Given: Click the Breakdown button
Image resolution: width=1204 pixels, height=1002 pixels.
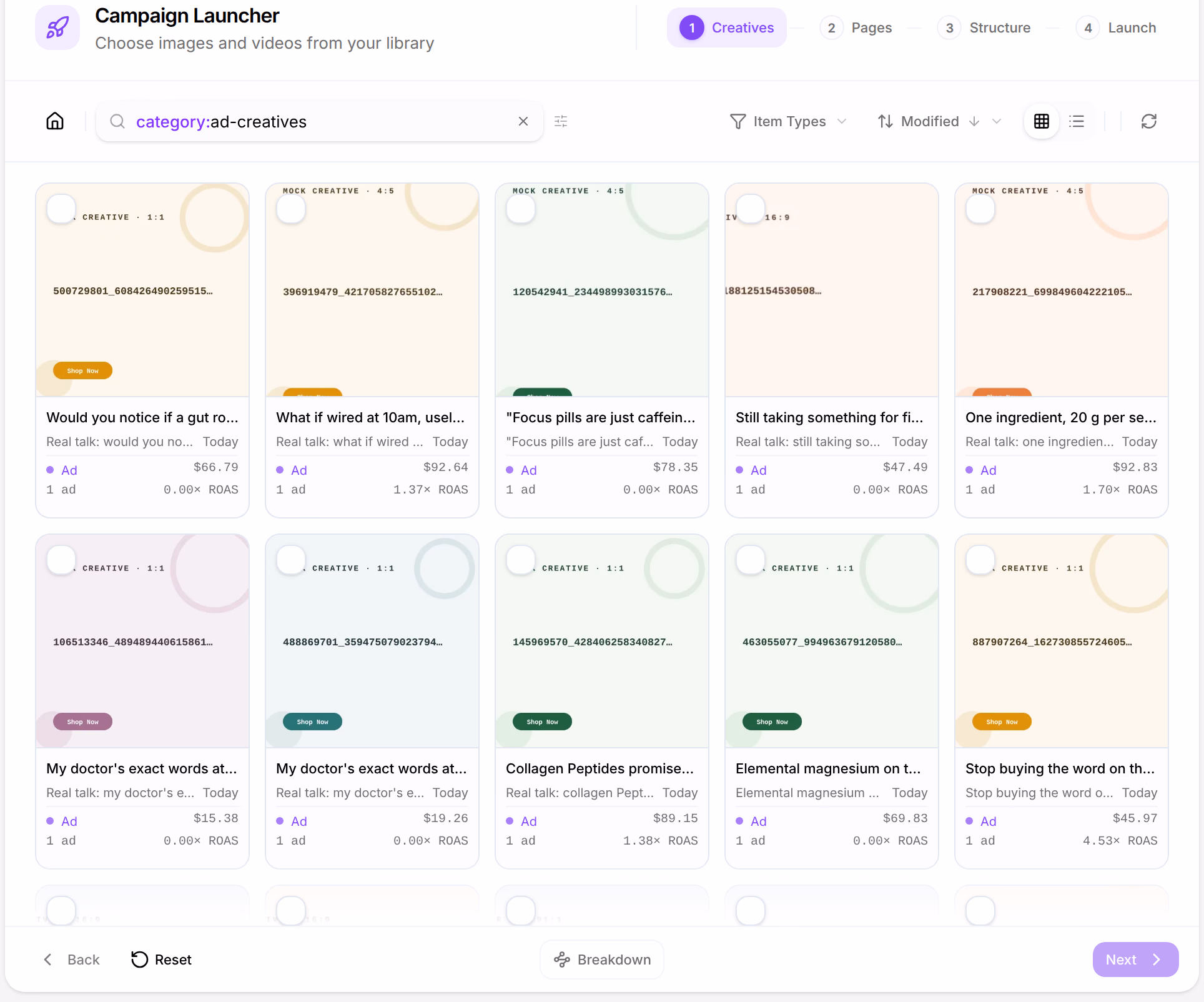Looking at the screenshot, I should 602,960.
